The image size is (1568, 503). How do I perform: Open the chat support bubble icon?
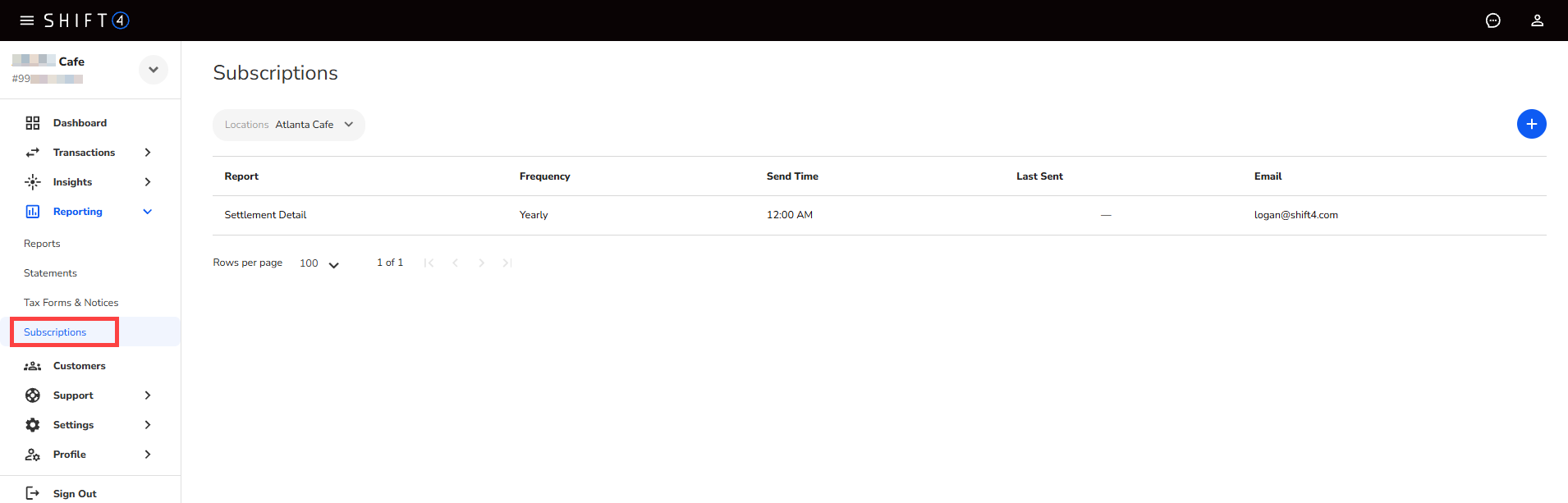1492,21
